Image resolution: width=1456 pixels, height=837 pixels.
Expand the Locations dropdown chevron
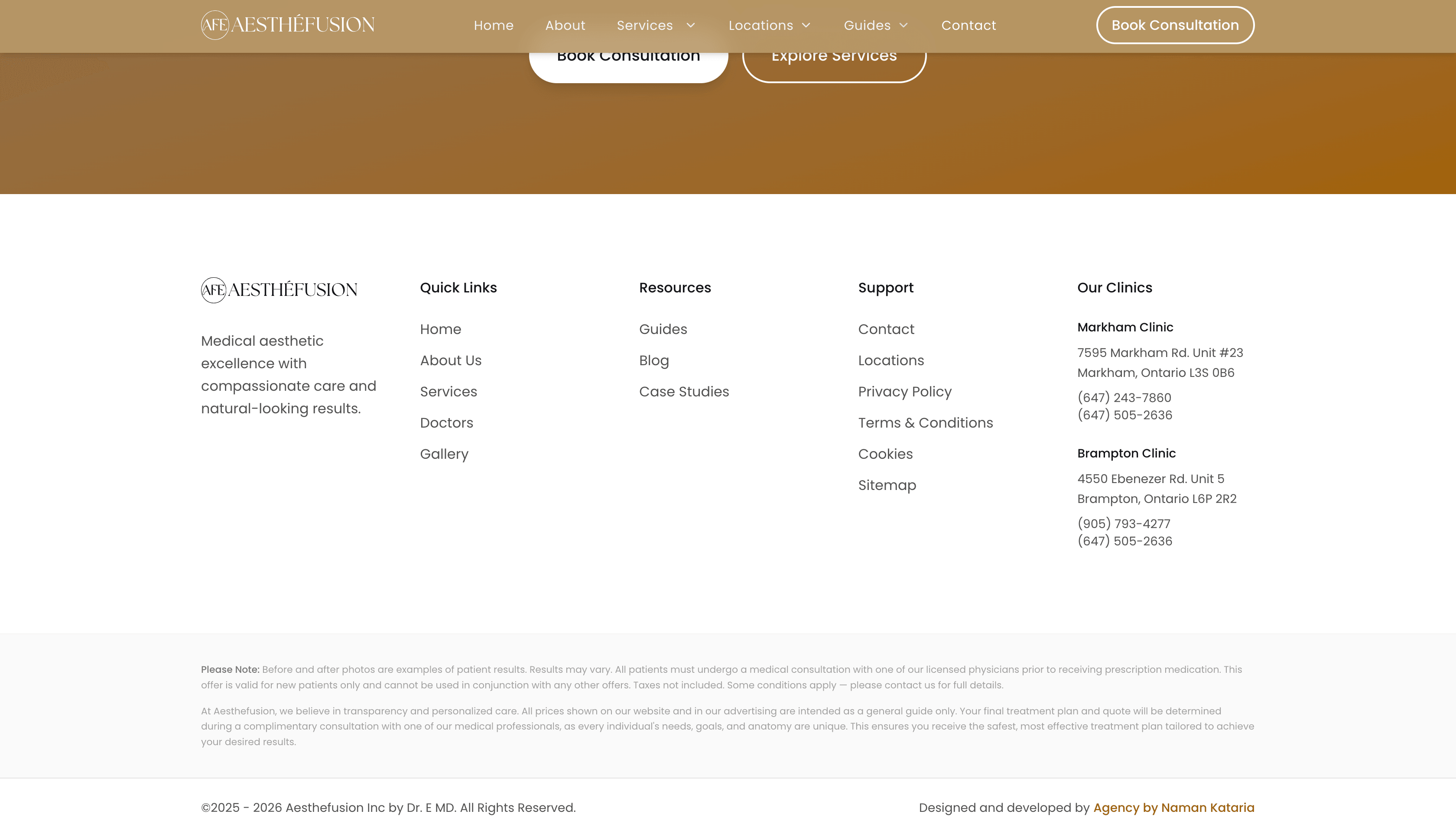[x=806, y=25]
